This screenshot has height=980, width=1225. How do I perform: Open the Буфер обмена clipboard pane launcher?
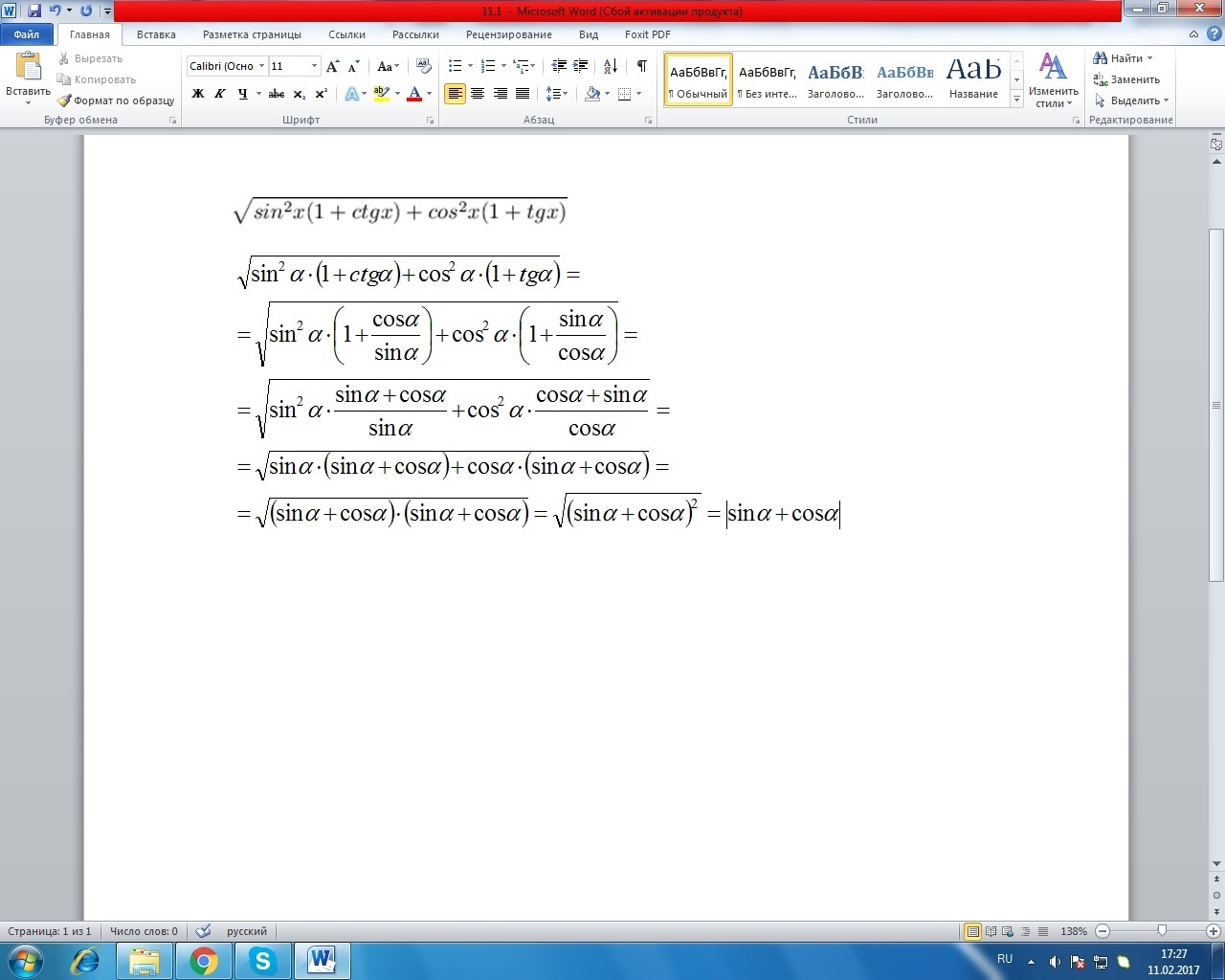pos(172,121)
